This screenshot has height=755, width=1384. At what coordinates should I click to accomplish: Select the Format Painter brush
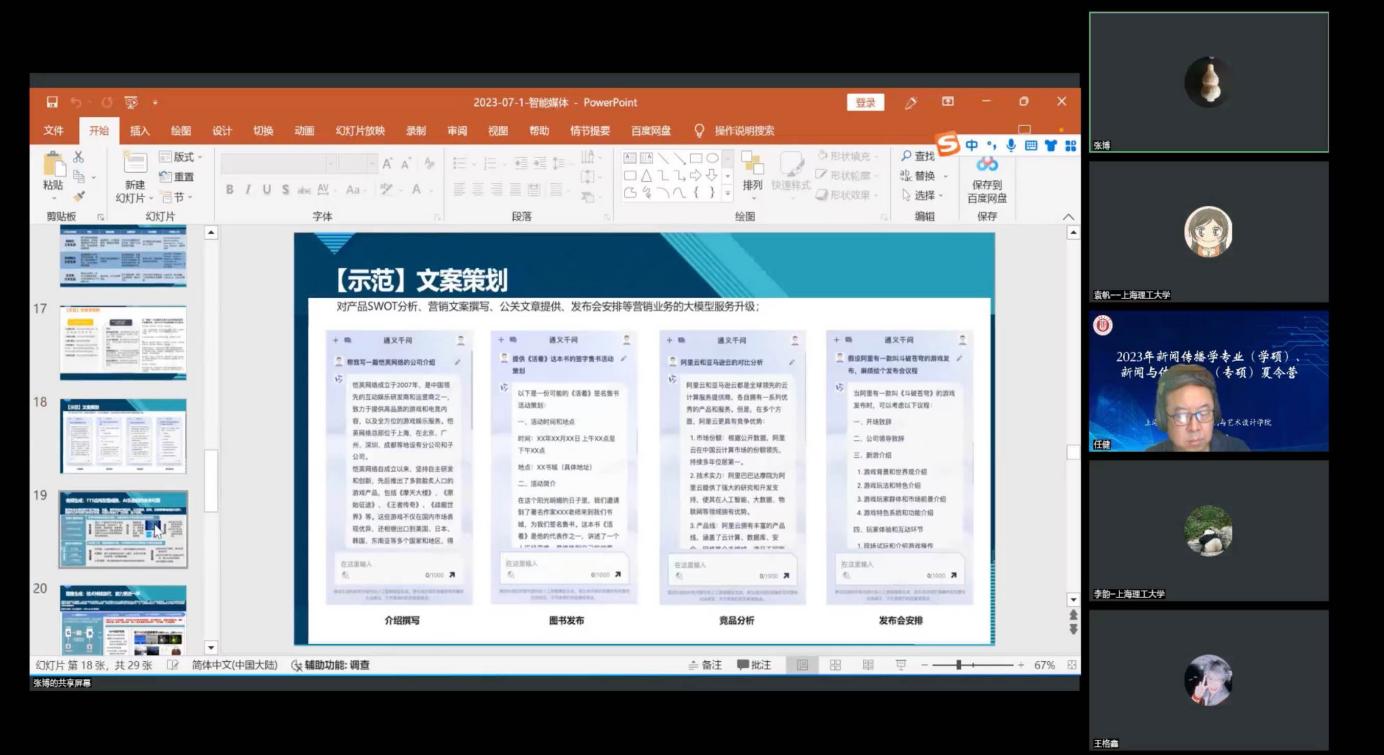tap(79, 197)
